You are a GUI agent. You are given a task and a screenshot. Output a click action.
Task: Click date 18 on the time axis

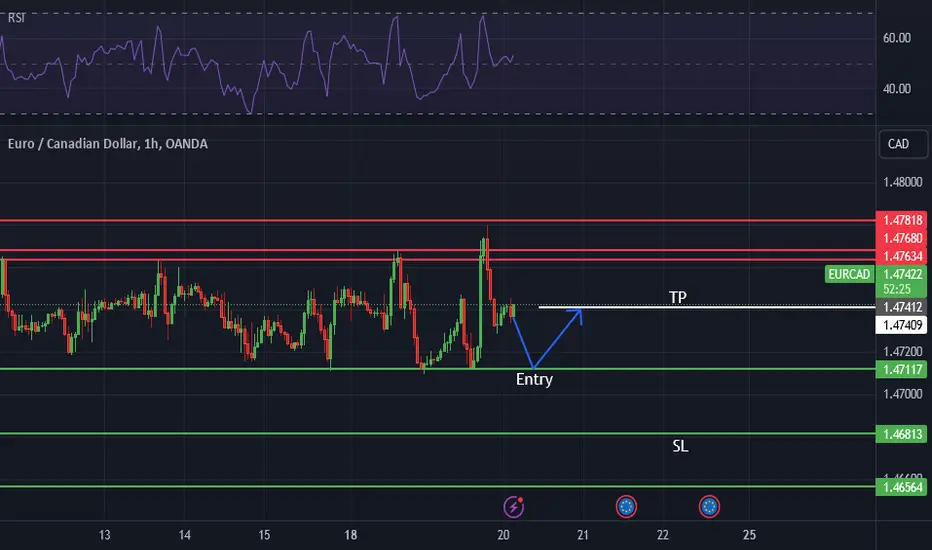click(351, 535)
